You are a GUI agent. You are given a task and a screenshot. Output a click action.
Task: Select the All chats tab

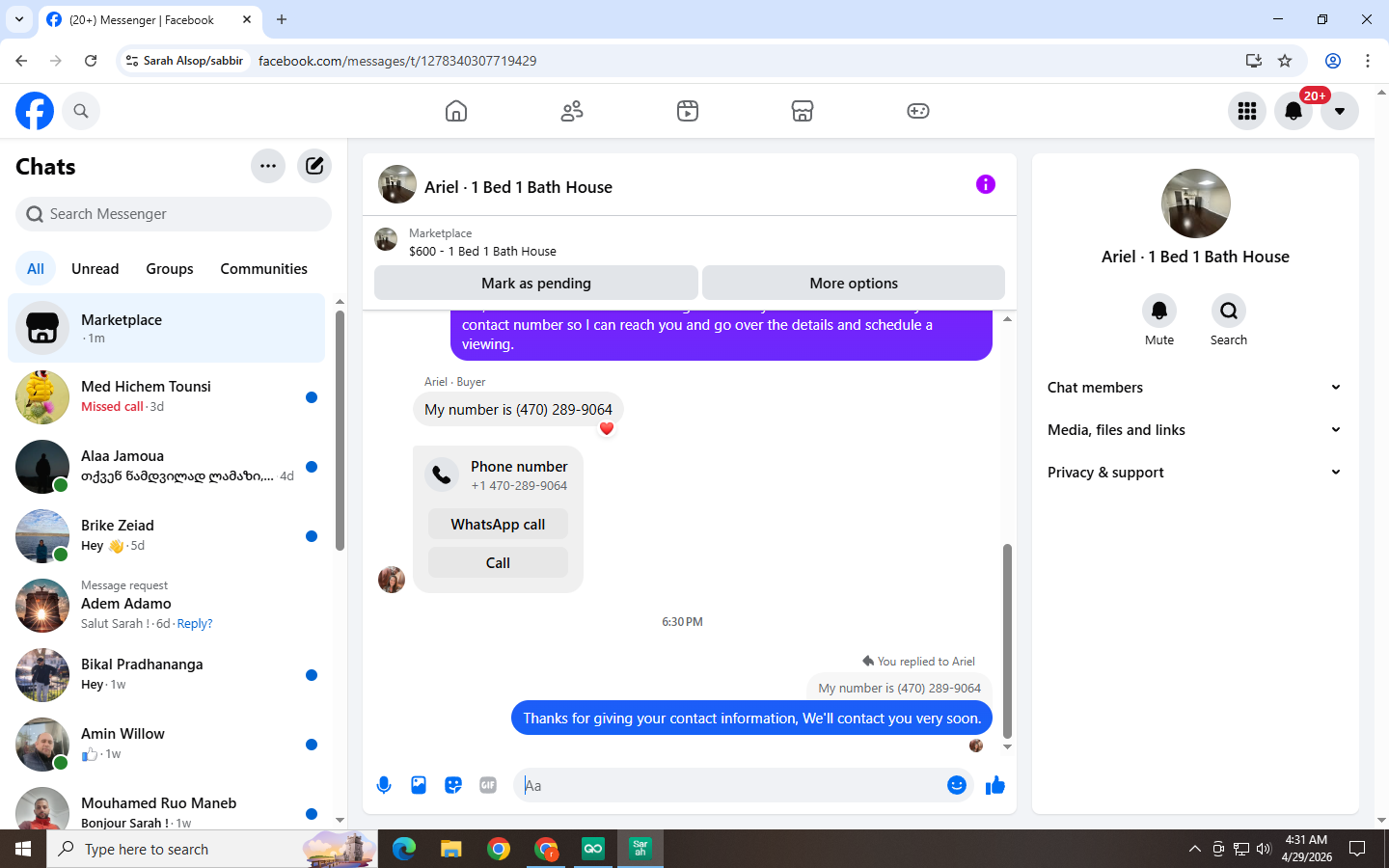pos(36,269)
